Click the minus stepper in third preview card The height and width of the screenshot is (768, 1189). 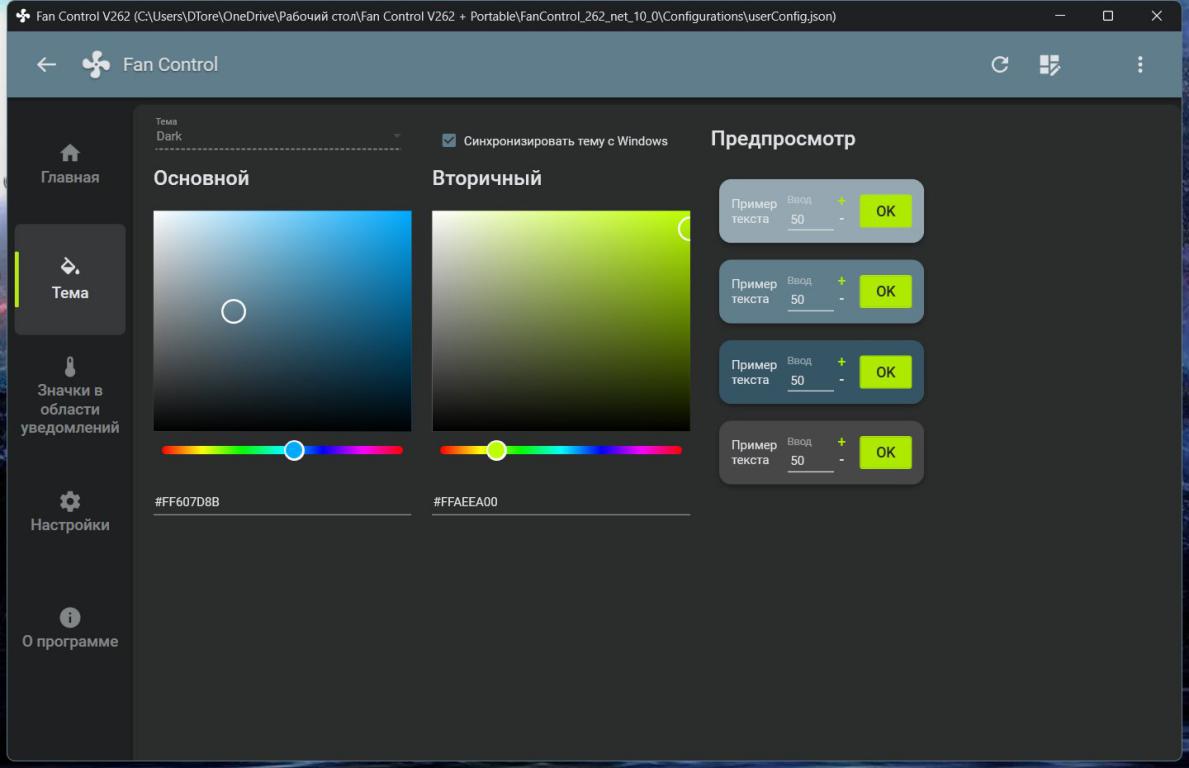(x=842, y=380)
